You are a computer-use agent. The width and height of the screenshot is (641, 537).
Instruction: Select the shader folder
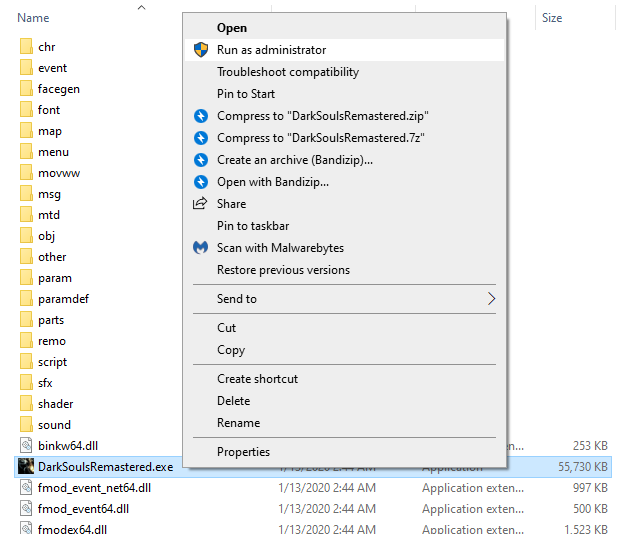(55, 404)
